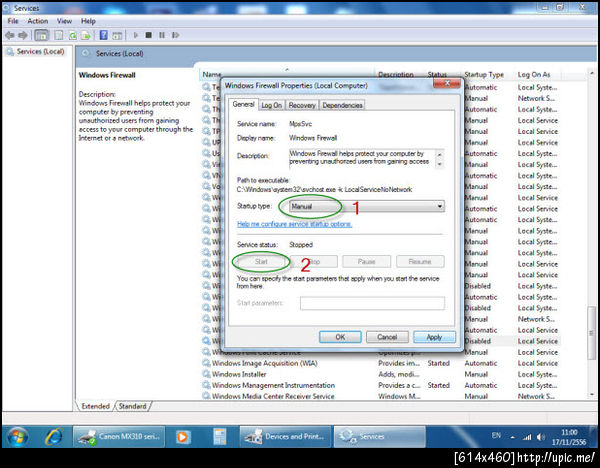
Task: Confirm the dialog with OK
Action: pos(340,337)
